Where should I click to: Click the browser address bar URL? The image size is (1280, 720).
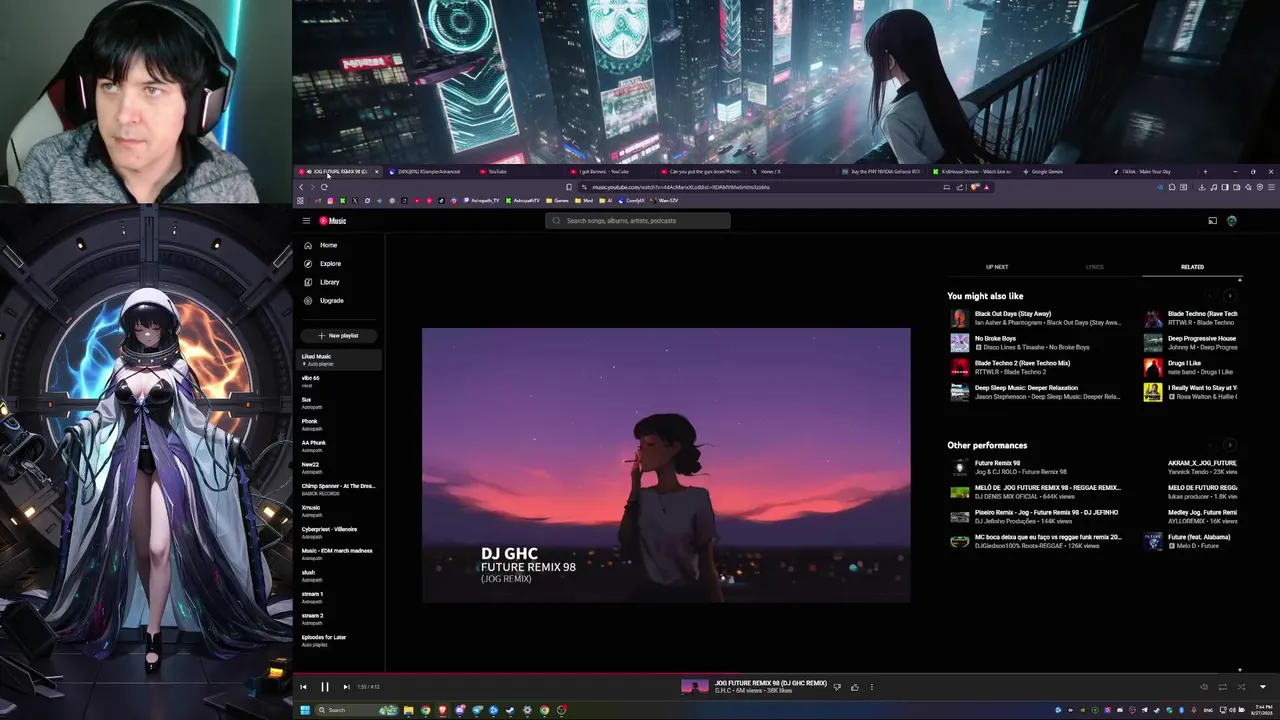click(680, 187)
